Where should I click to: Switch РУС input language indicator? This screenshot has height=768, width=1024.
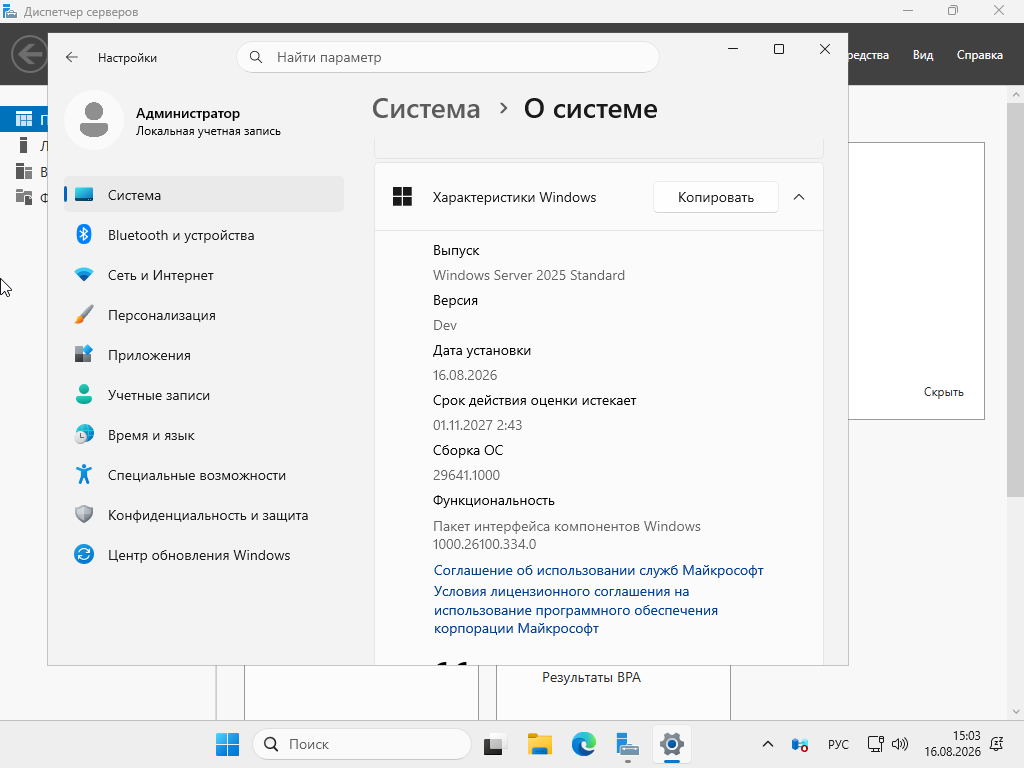point(838,744)
